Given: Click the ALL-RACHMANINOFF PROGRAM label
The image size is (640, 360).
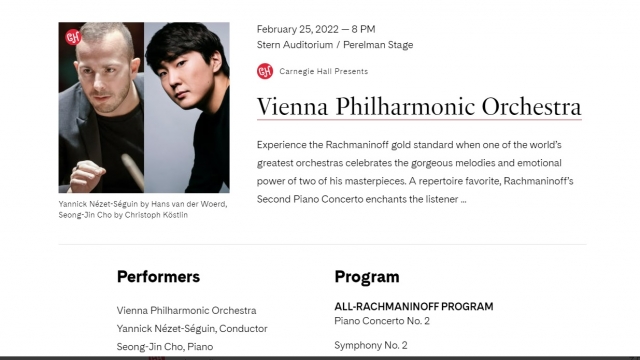Looking at the screenshot, I should click(414, 307).
